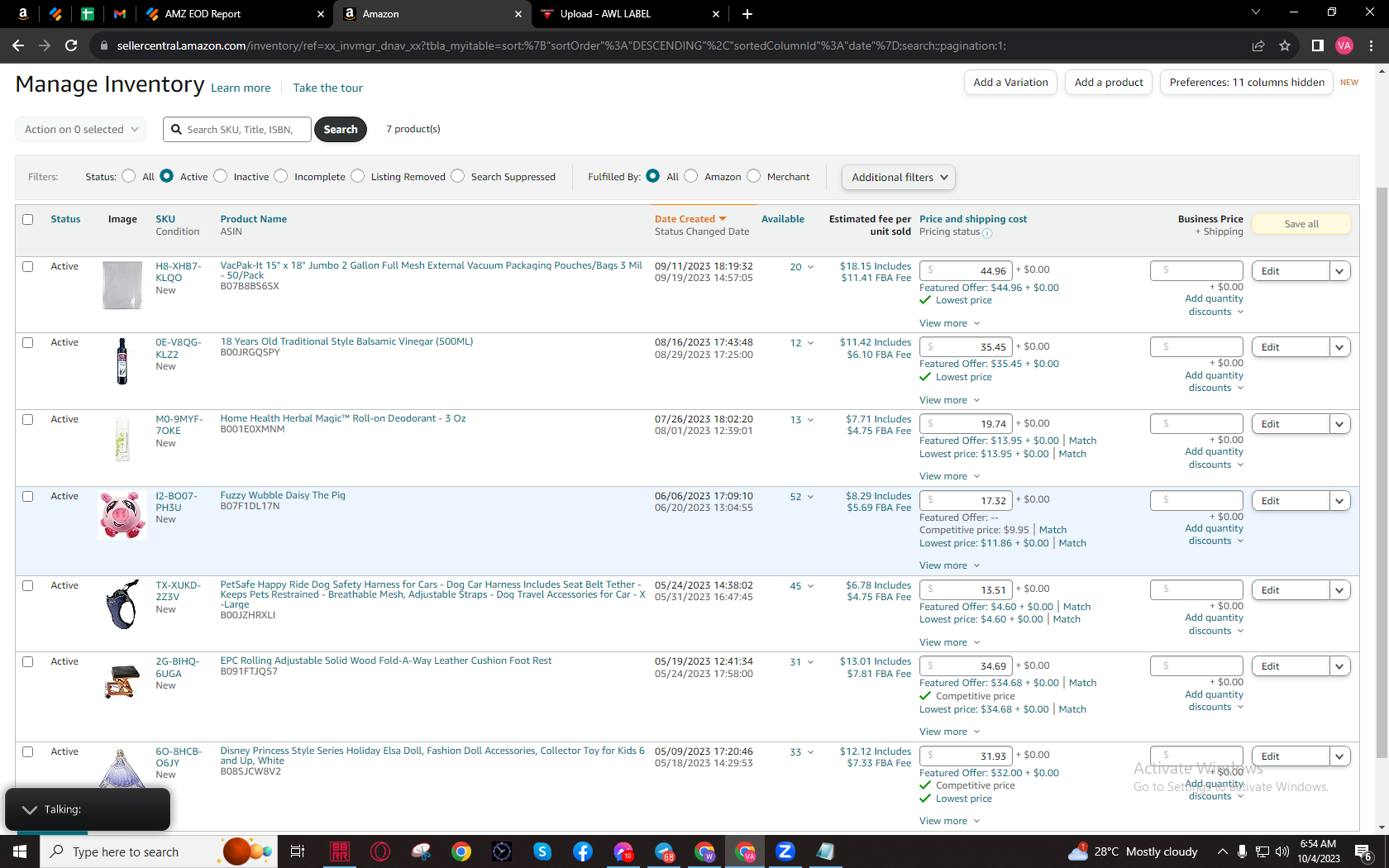The width and height of the screenshot is (1389, 868).
Task: Open the Chrome profile avatar VA
Action: point(1344,45)
